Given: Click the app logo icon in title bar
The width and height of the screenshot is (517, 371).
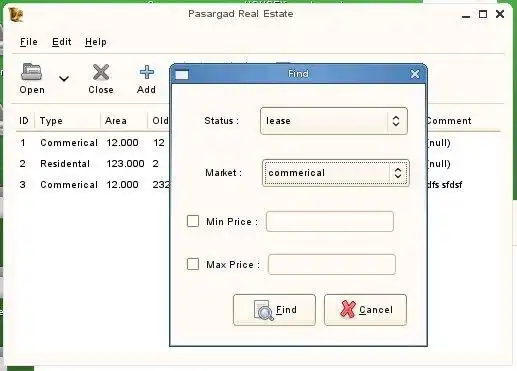Looking at the screenshot, I should [x=16, y=14].
